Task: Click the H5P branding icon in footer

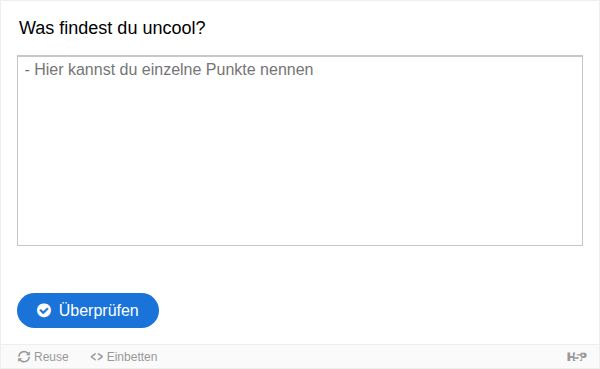Action: coord(577,357)
